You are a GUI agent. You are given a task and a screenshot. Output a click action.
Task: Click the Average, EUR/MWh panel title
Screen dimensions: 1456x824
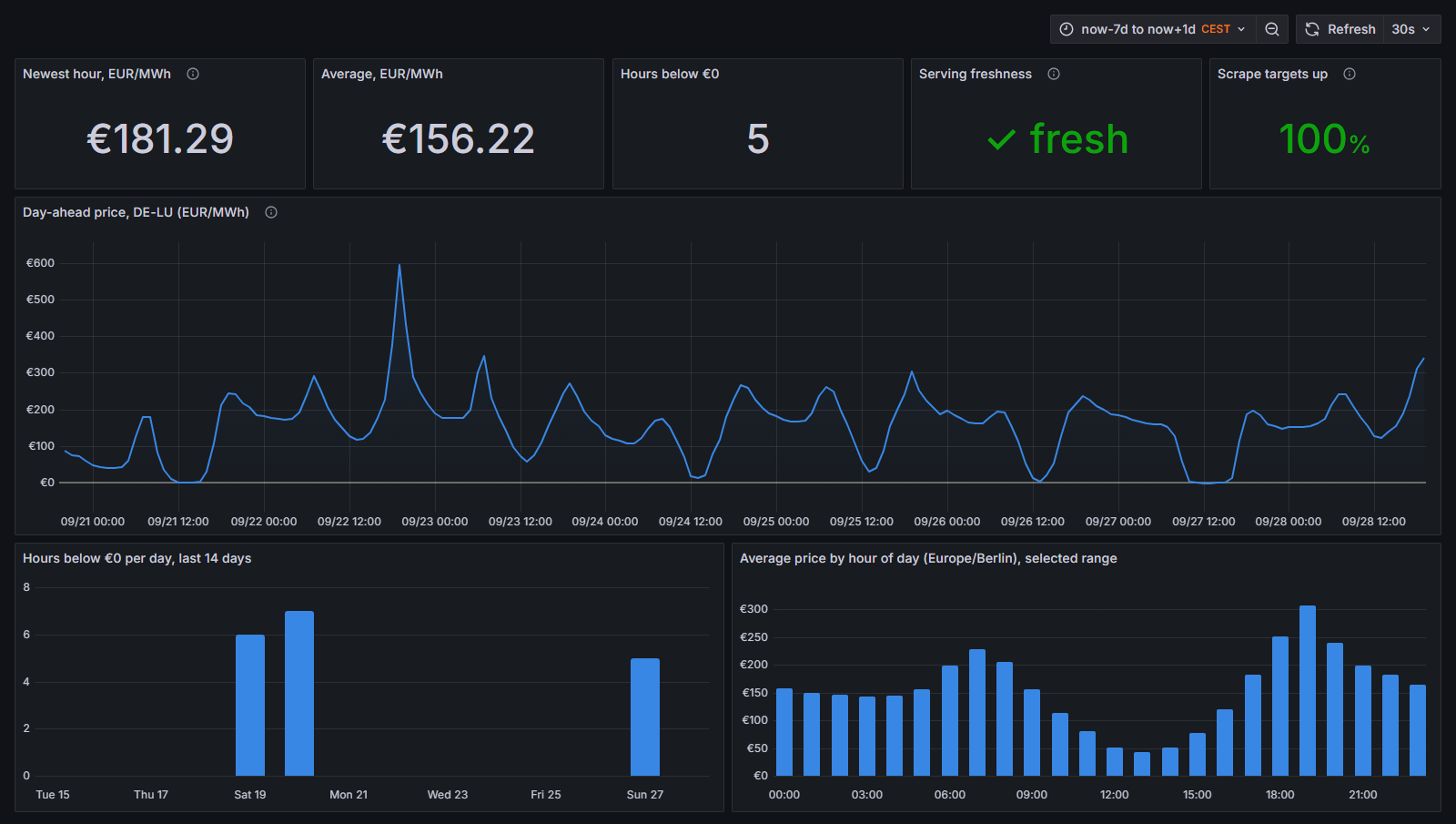click(382, 74)
